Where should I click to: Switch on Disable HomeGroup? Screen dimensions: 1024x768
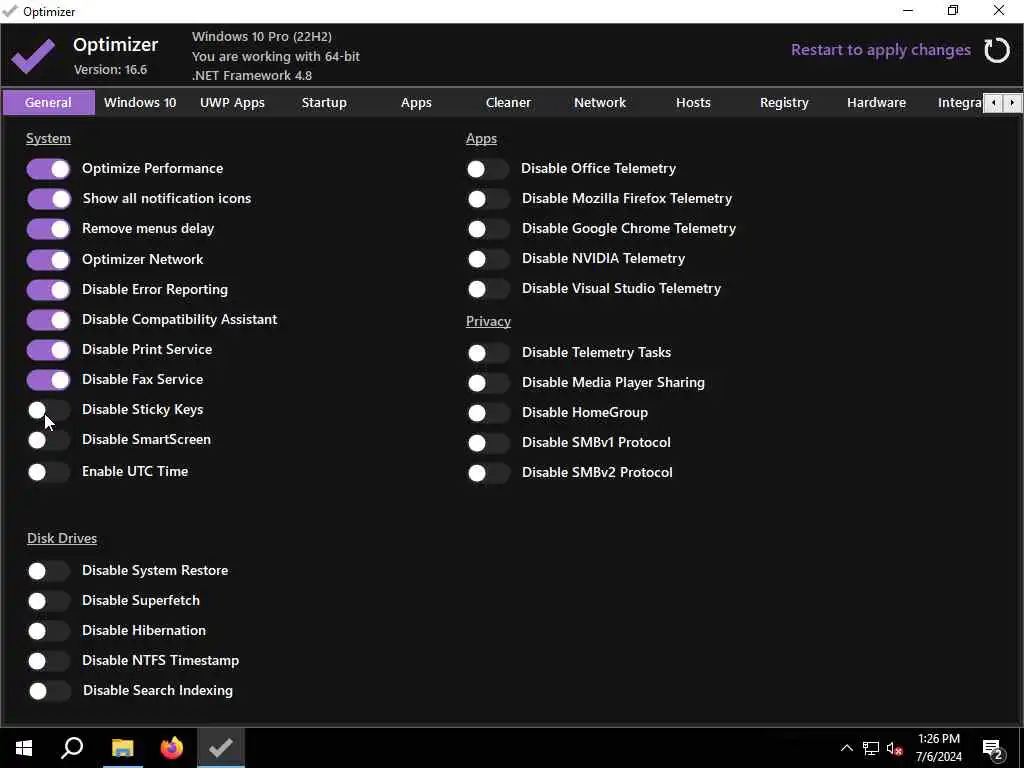click(488, 413)
